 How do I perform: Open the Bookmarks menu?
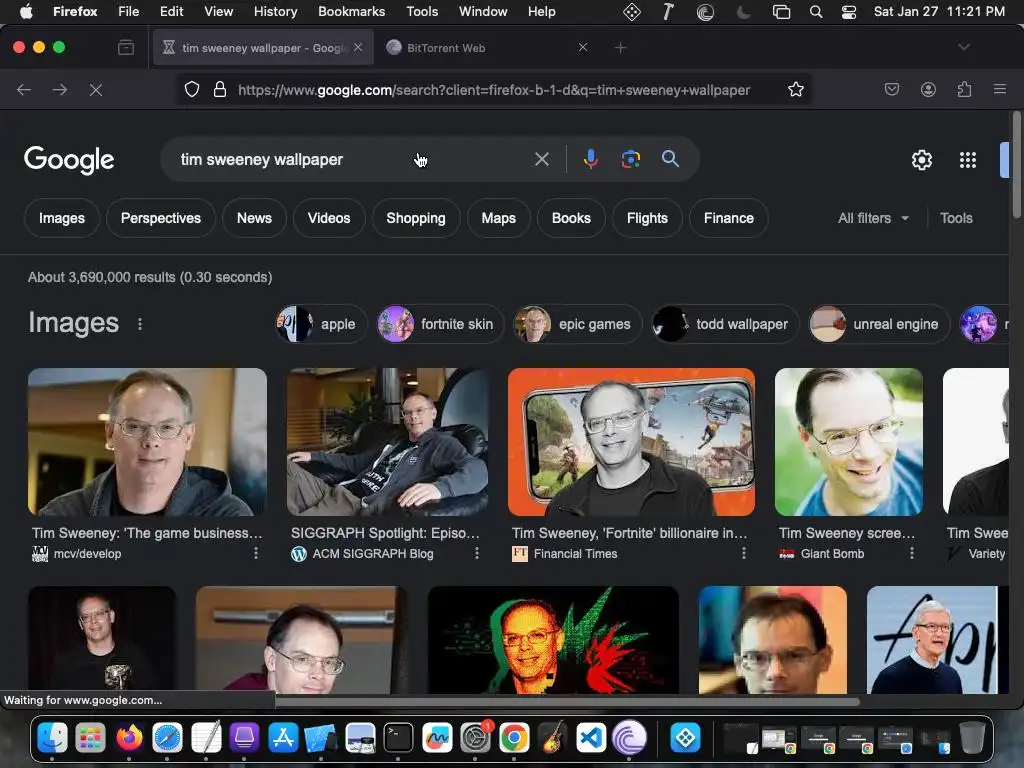coord(351,11)
